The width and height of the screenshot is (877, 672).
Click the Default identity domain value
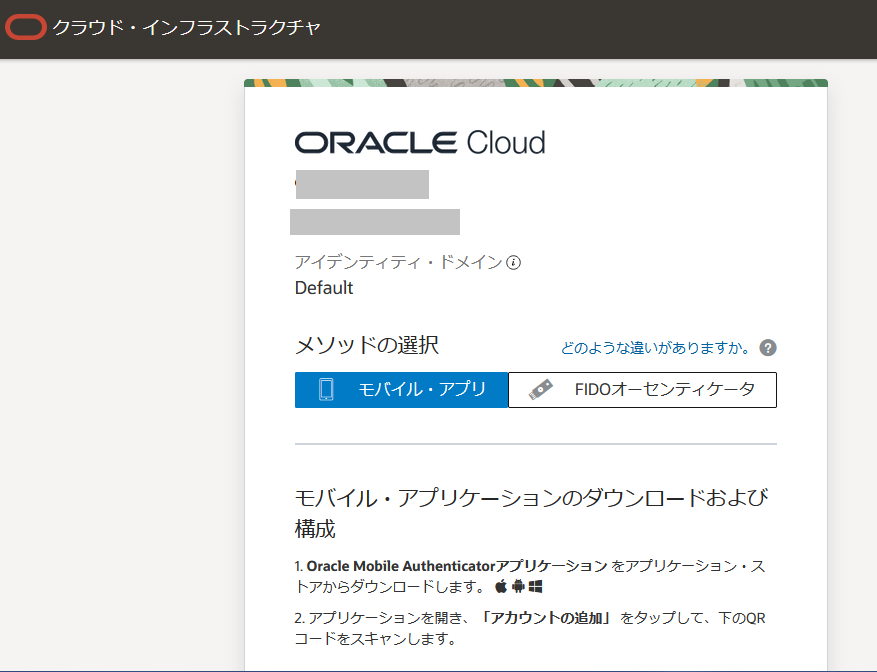pyautogui.click(x=324, y=288)
